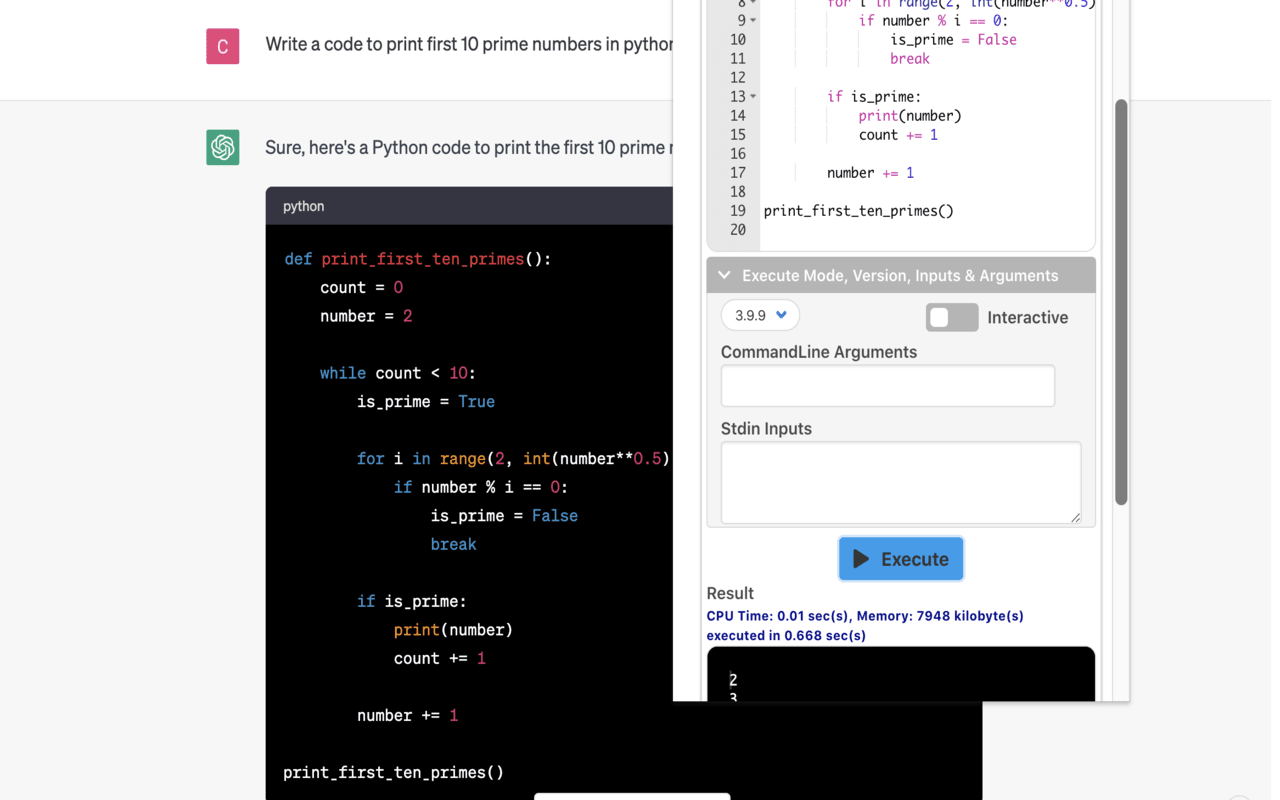Fold code at line 9 arrow

tap(753, 21)
